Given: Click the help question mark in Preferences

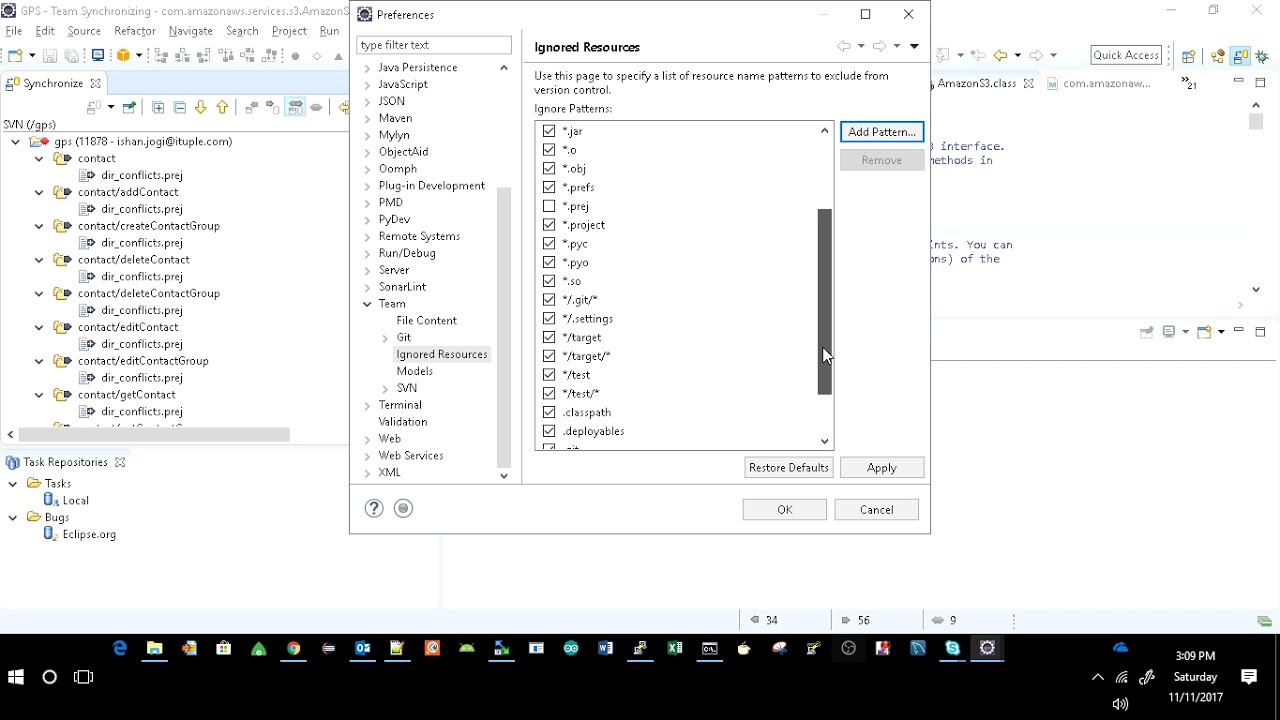Looking at the screenshot, I should pyautogui.click(x=374, y=508).
